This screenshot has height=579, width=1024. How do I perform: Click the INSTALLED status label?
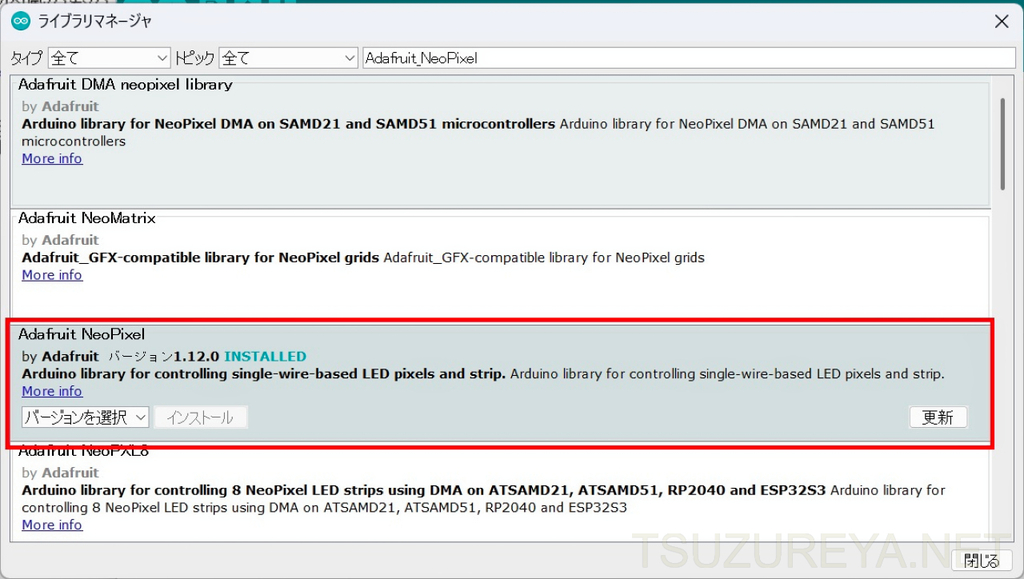(265, 356)
